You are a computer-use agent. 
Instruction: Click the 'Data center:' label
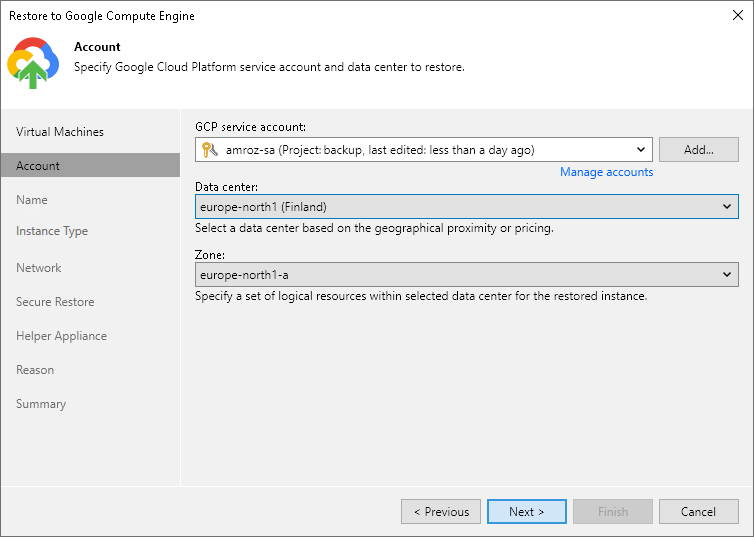tap(226, 187)
